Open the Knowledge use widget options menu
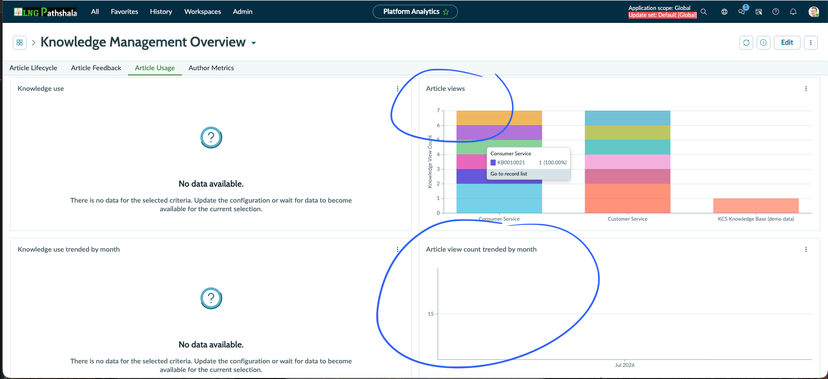 398,89
